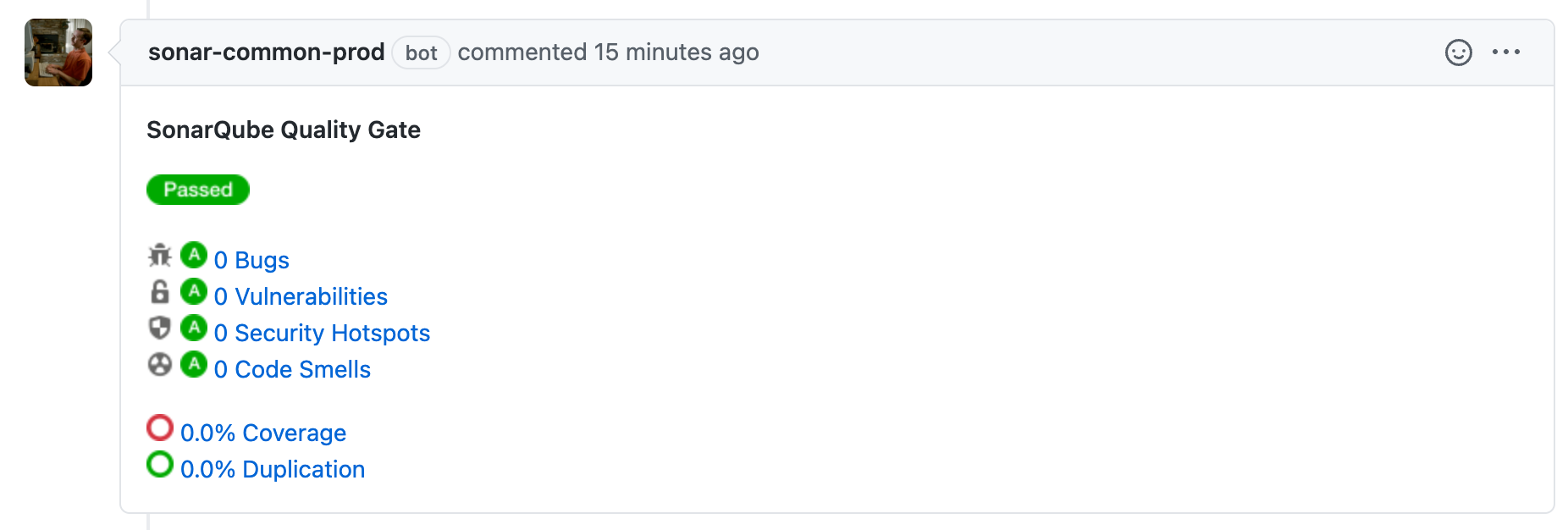
Task: Open the 0 Security Hotspots link
Action: pyautogui.click(x=322, y=333)
